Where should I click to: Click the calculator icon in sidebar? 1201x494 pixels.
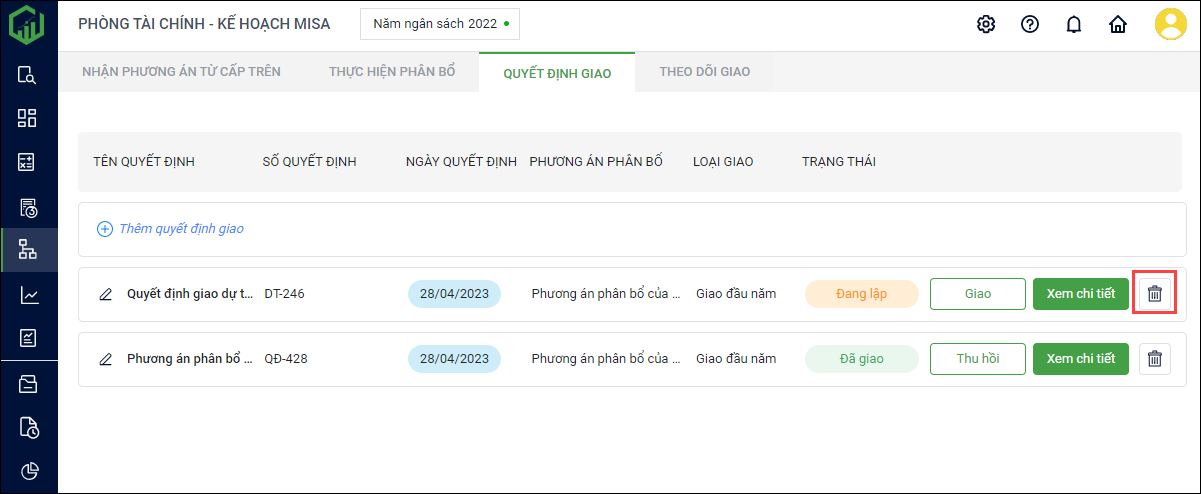(28, 162)
